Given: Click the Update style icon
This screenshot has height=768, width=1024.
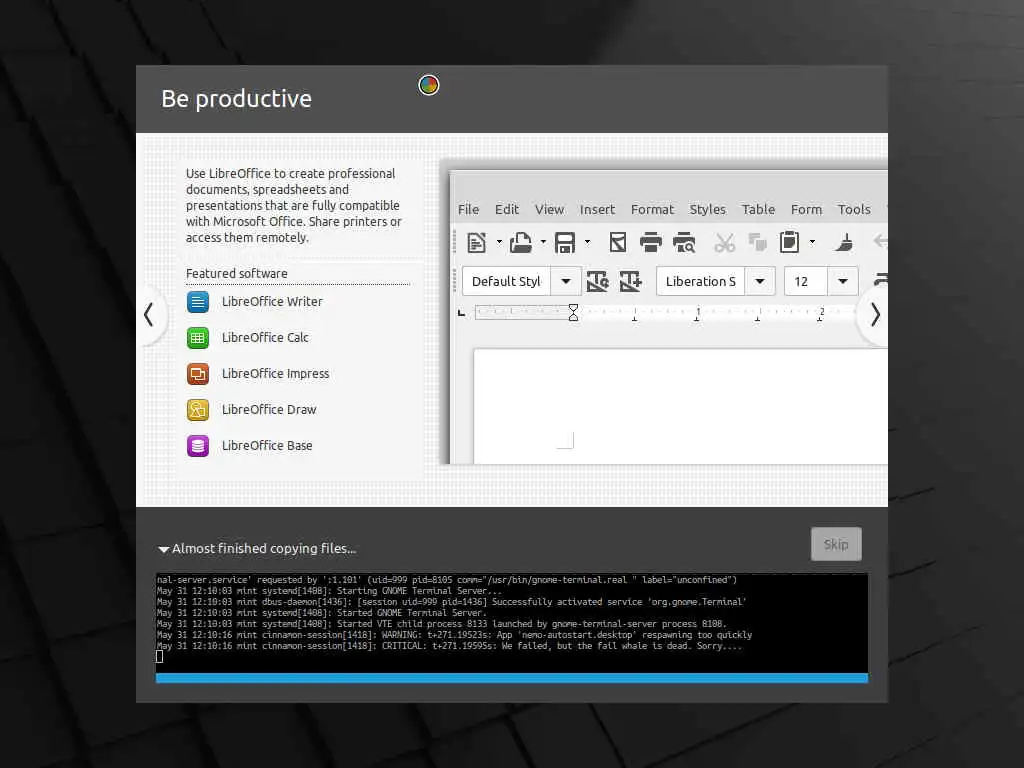Looking at the screenshot, I should [x=598, y=281].
